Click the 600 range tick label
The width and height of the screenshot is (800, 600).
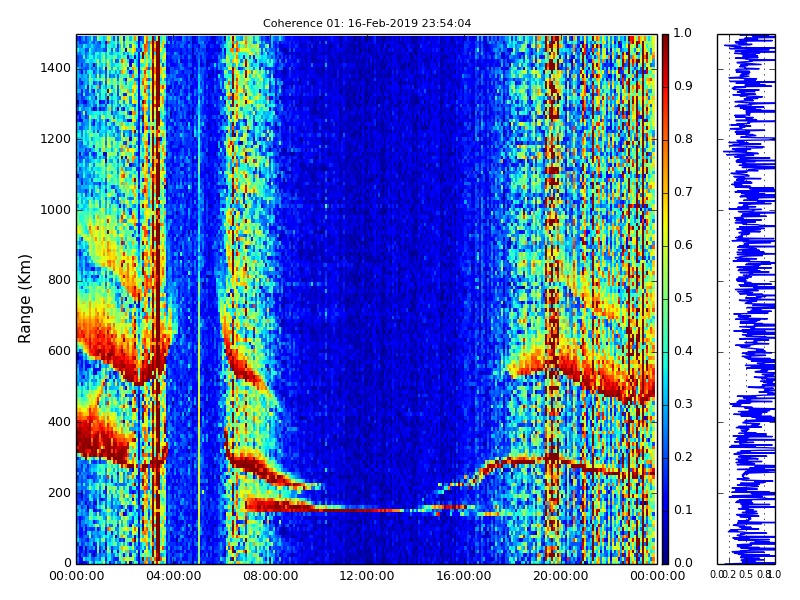pos(60,351)
